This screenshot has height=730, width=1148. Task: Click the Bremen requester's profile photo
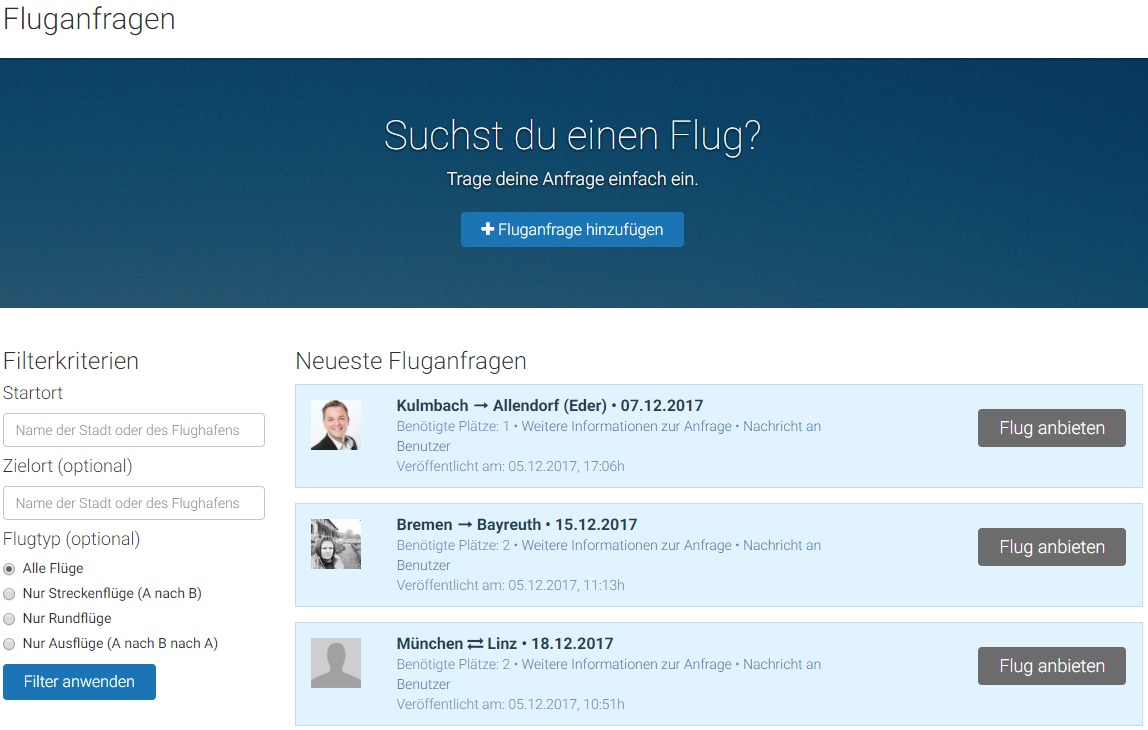[335, 543]
